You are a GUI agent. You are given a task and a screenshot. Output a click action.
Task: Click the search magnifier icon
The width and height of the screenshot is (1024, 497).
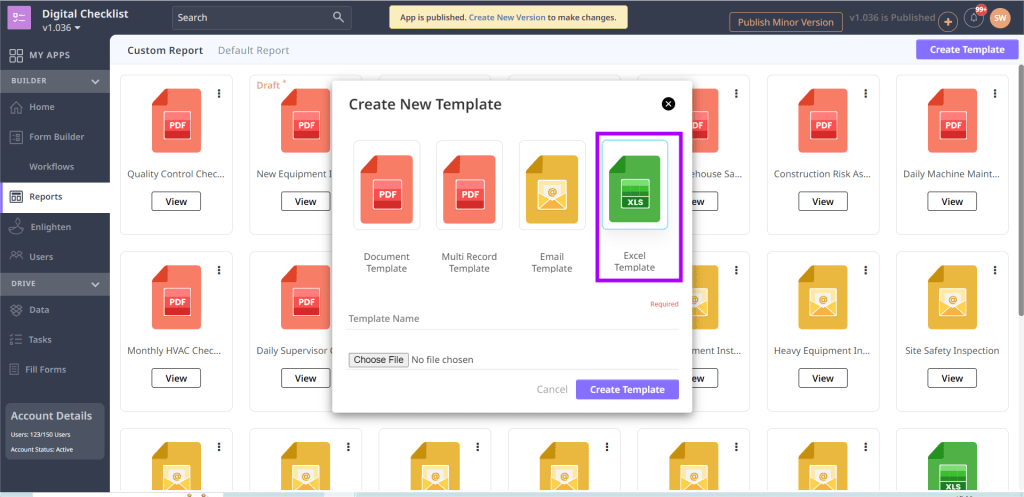[x=339, y=17]
